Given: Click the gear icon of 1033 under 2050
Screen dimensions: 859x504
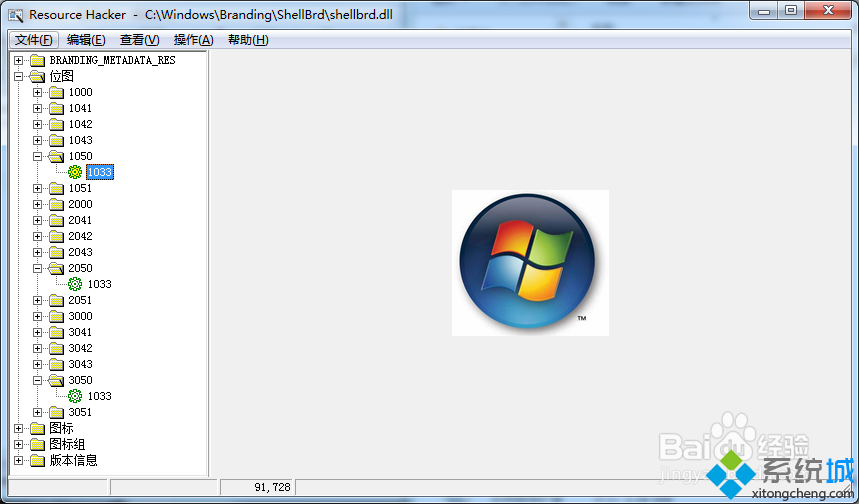Looking at the screenshot, I should [x=75, y=284].
